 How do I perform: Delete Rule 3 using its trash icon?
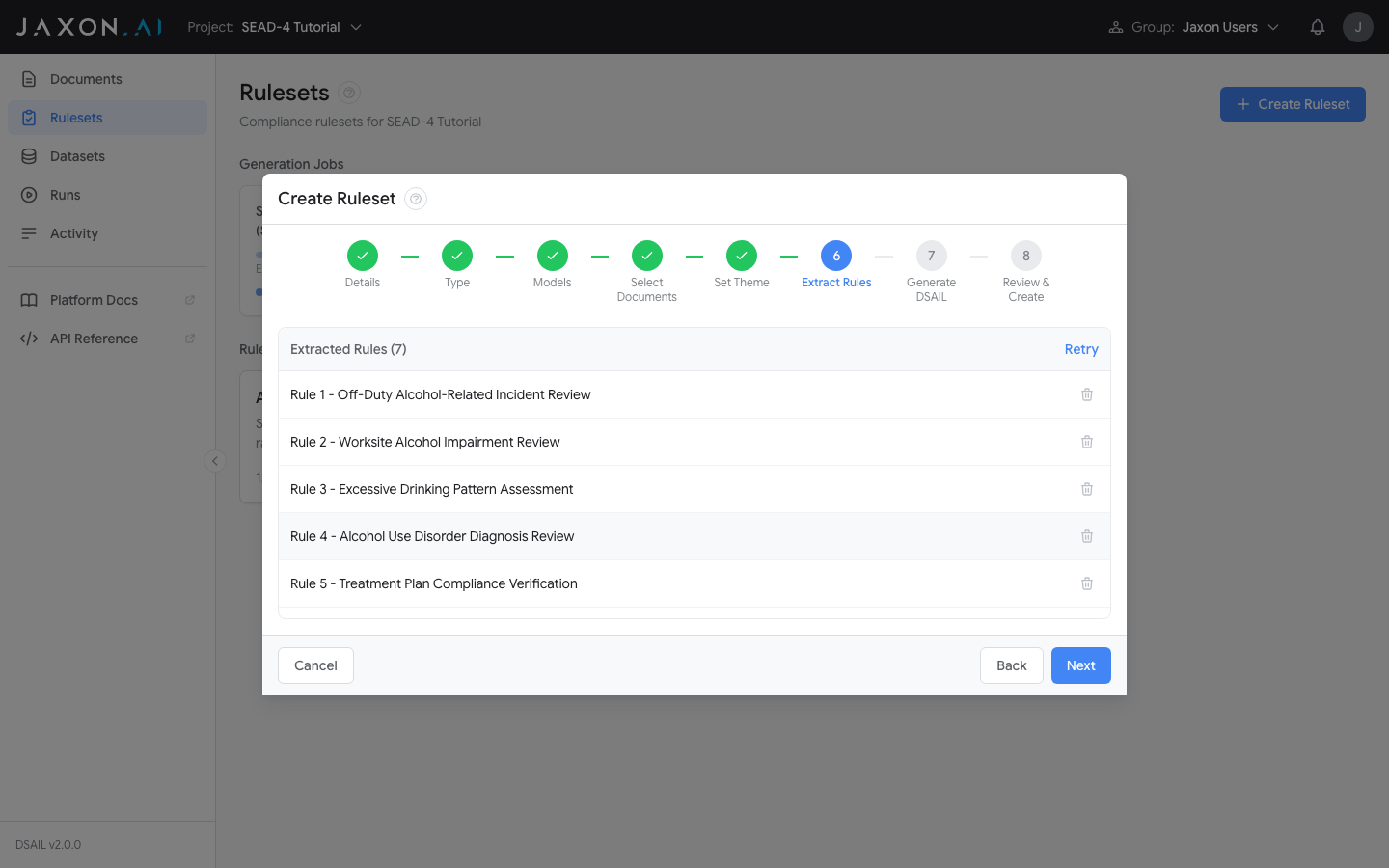click(1087, 489)
